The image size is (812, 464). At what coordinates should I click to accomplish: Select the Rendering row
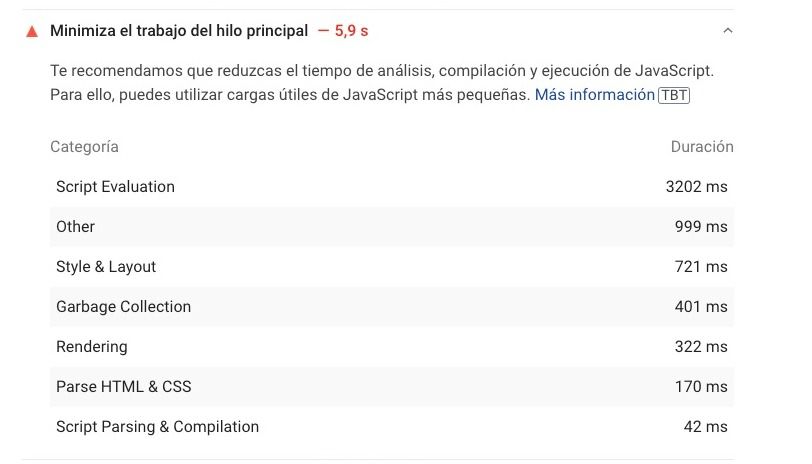392,346
